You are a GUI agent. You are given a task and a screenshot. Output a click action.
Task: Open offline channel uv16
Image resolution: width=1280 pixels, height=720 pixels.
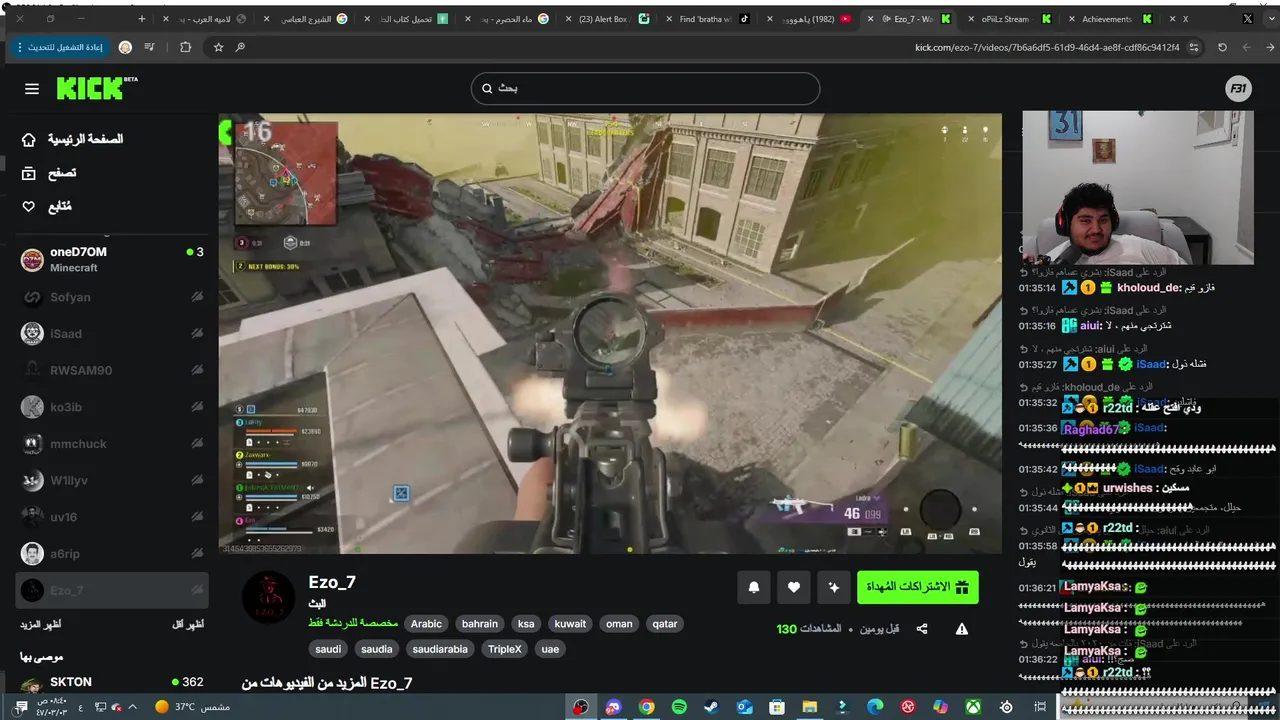[112, 517]
